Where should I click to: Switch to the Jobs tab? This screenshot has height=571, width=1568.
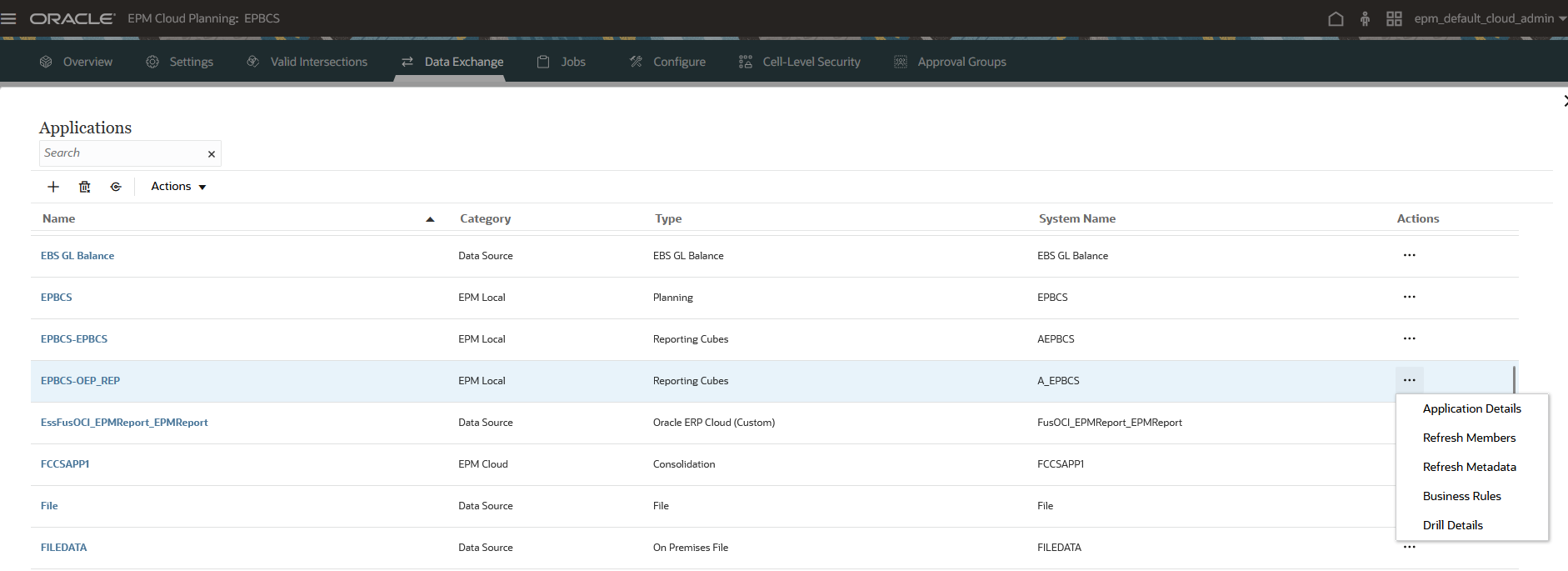(562, 62)
